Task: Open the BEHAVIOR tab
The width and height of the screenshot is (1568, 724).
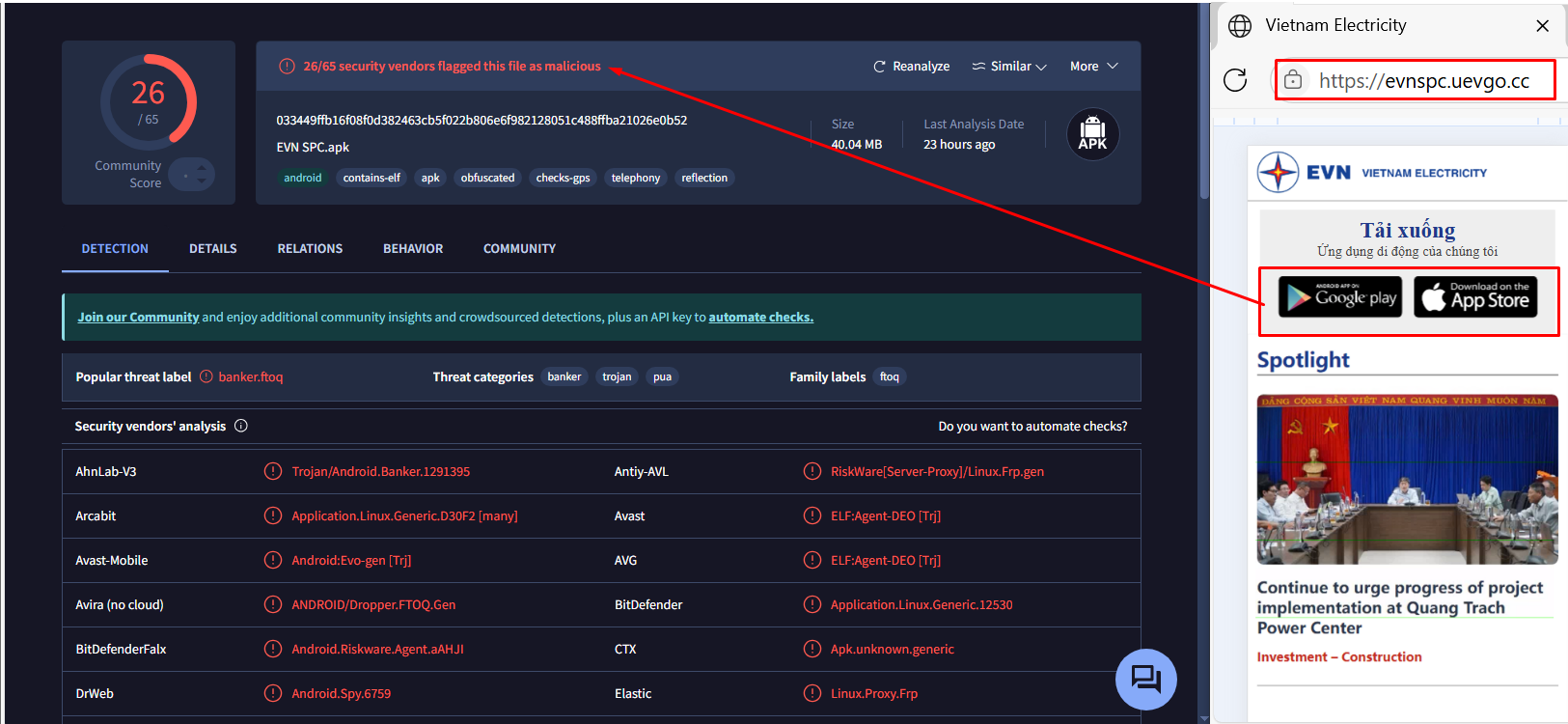Action: 413,249
